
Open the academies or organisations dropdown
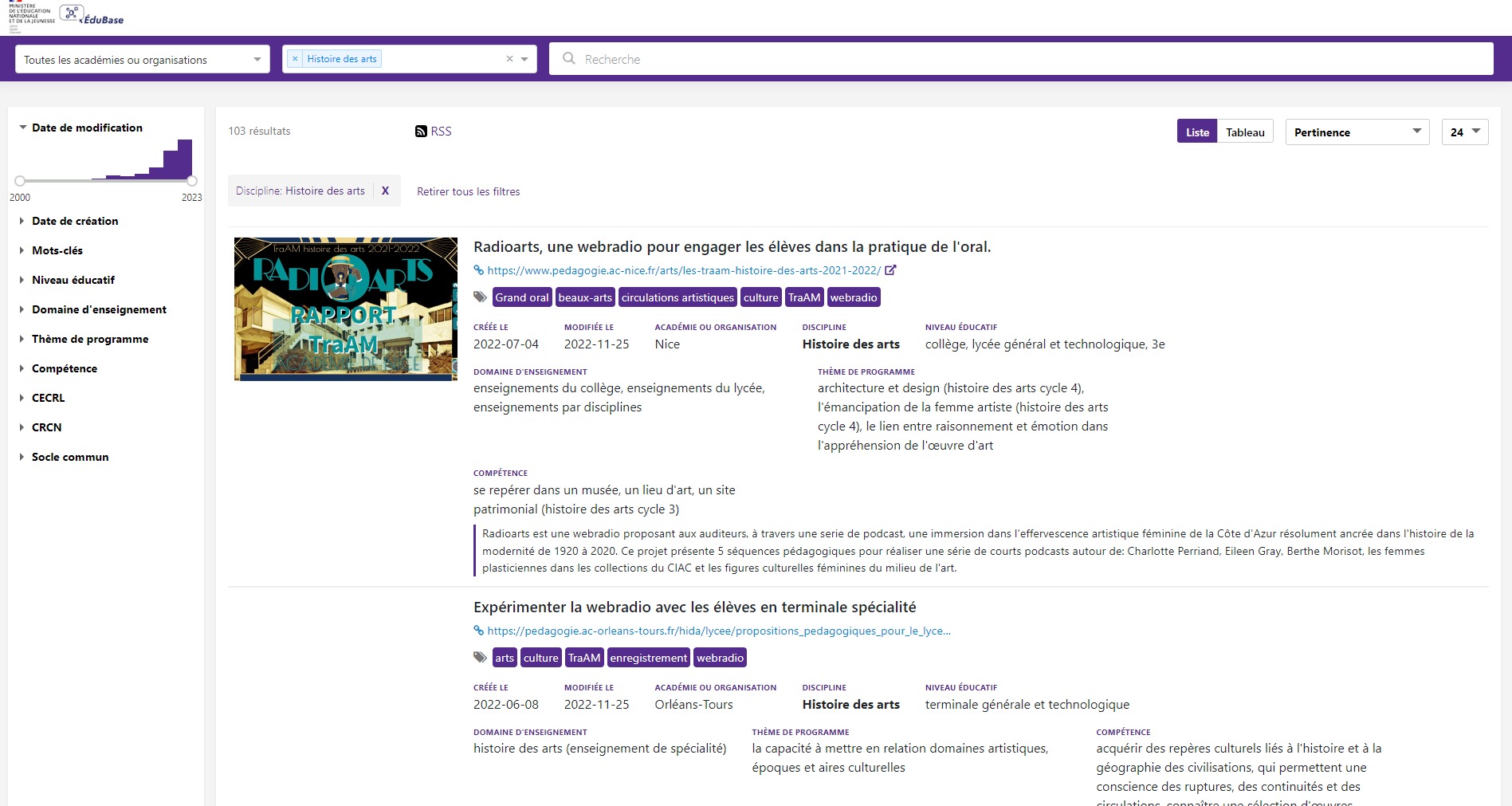point(143,59)
